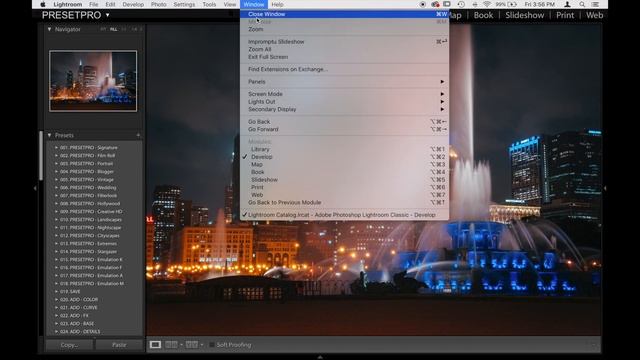640x360 pixels.
Task: Collapse the Navigator panel
Action: tap(49, 29)
